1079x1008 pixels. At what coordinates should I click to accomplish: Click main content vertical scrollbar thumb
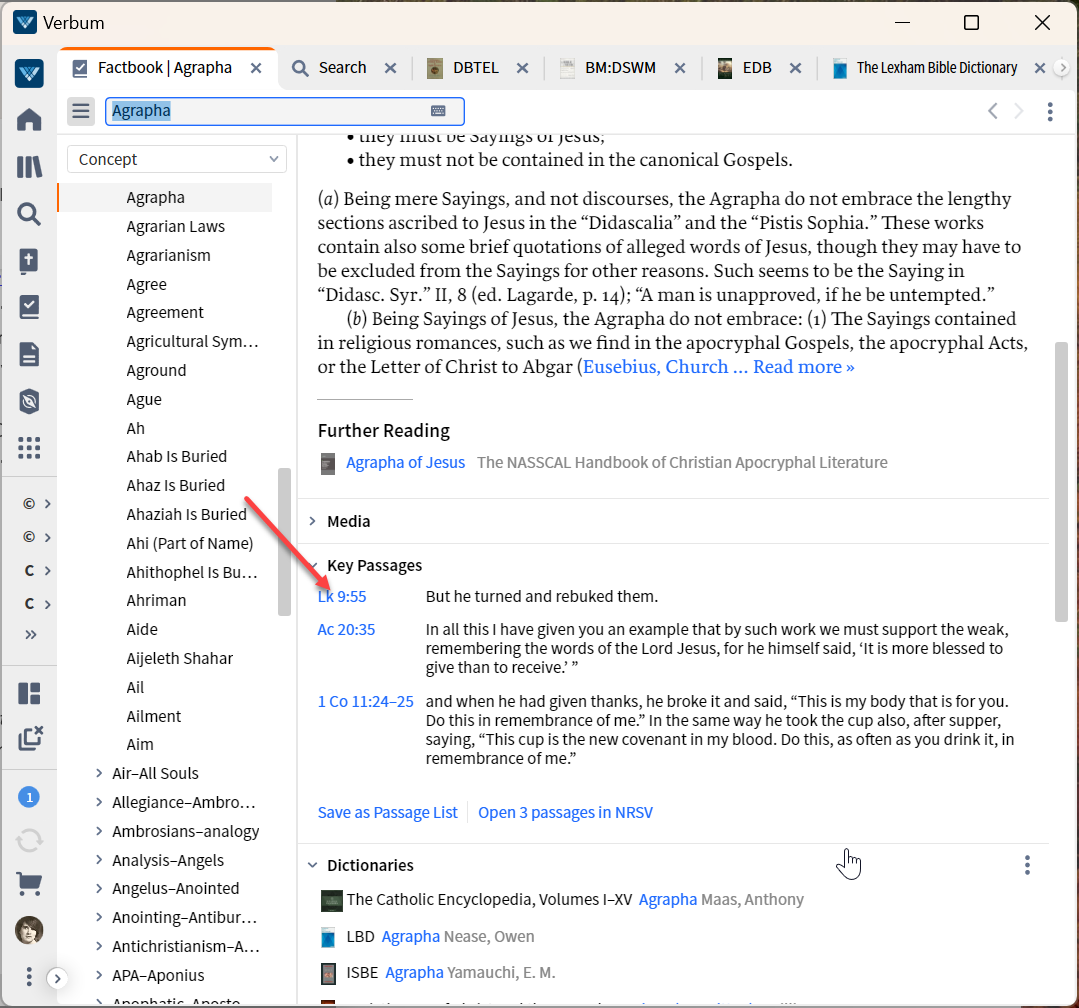1061,482
